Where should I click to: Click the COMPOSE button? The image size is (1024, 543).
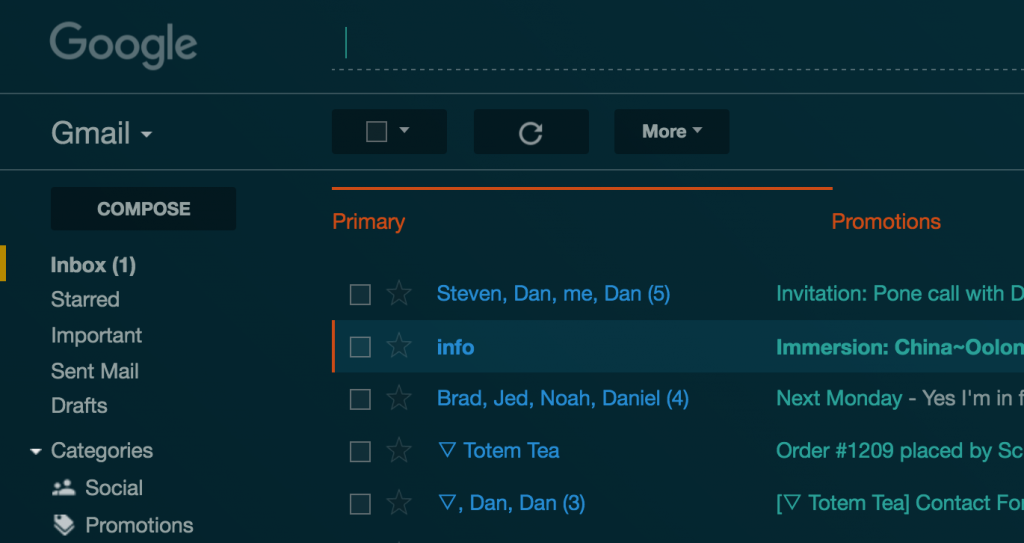144,209
